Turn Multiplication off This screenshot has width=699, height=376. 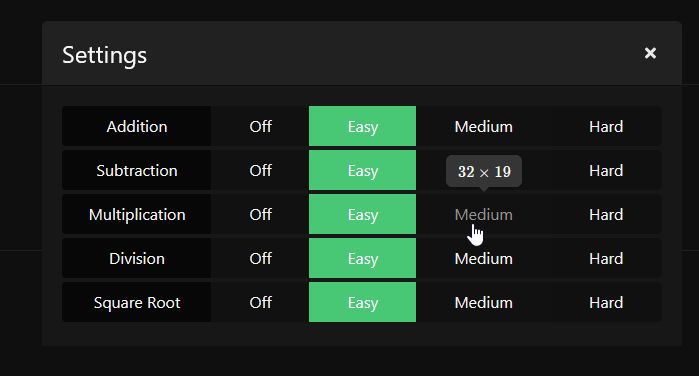coord(260,214)
